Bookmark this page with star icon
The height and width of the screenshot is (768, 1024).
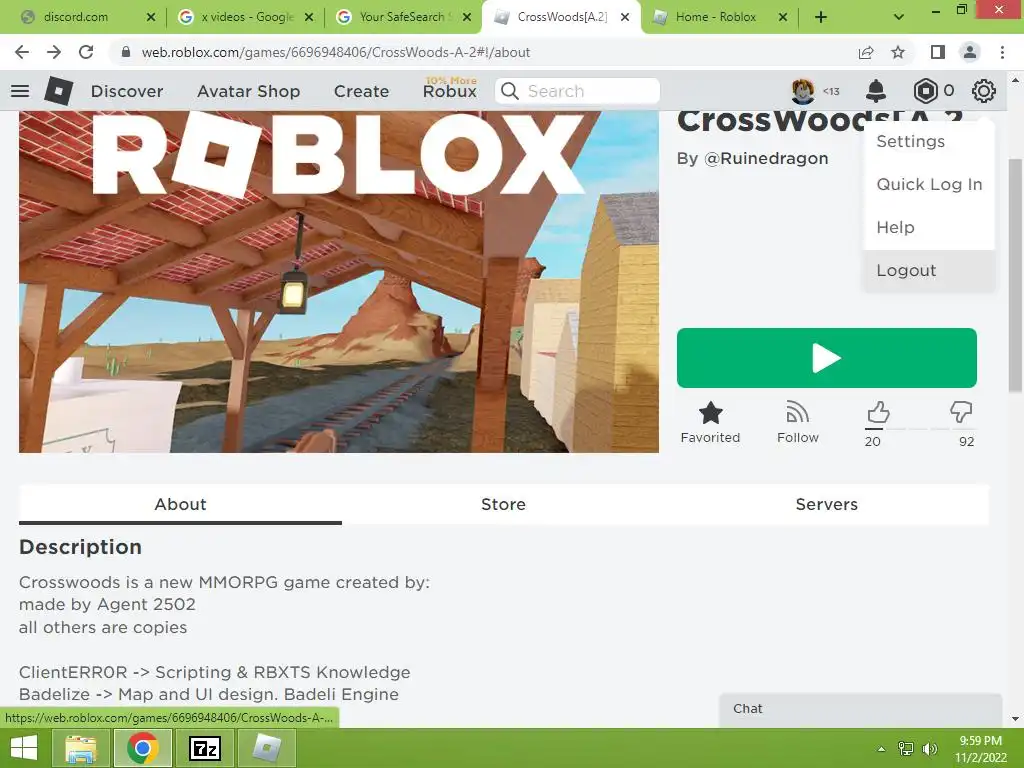click(898, 52)
